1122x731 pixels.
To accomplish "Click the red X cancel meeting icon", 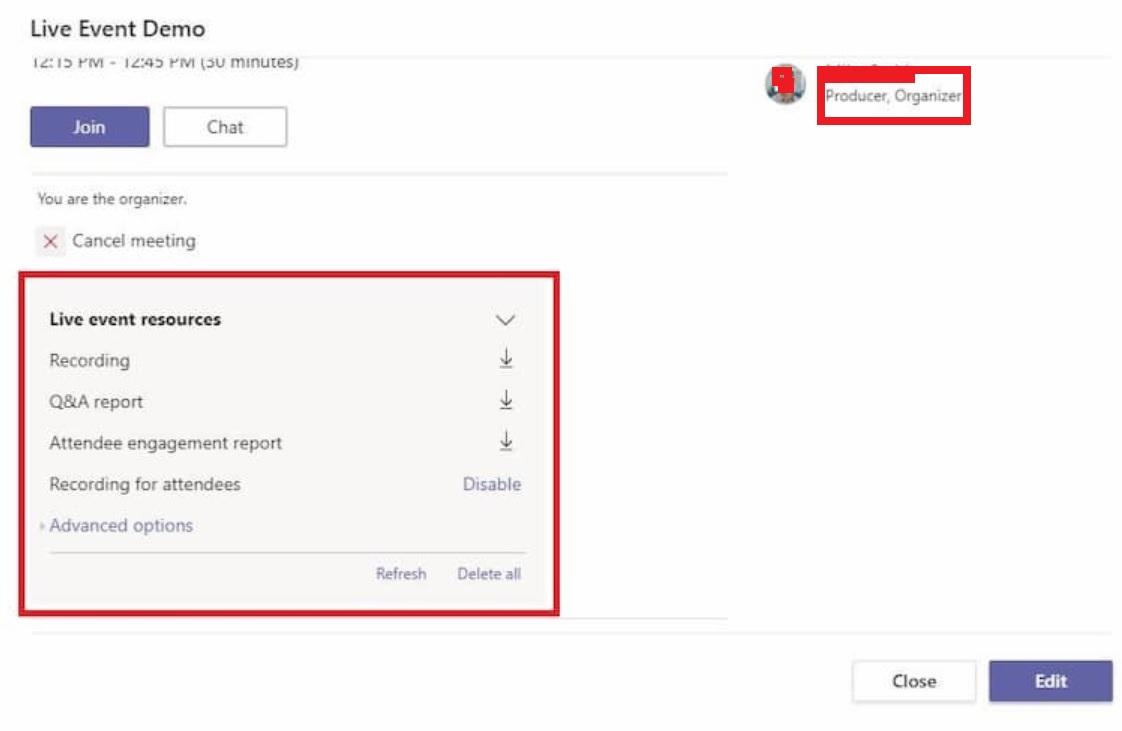I will coord(50,241).
